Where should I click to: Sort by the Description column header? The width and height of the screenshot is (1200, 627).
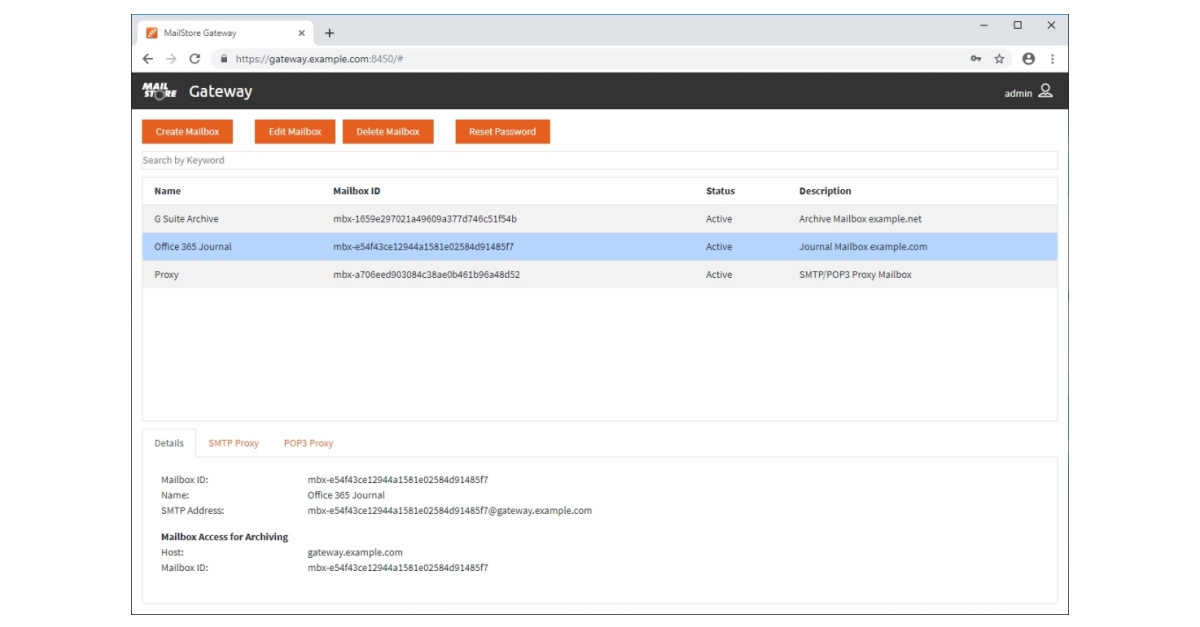pos(825,191)
